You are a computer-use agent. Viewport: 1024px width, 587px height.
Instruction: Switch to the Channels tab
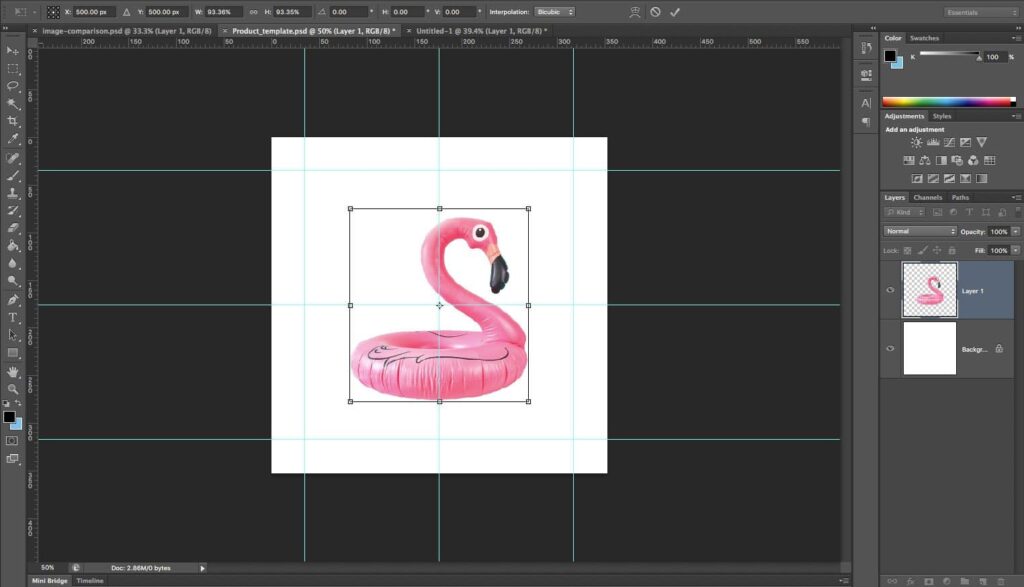coord(928,197)
